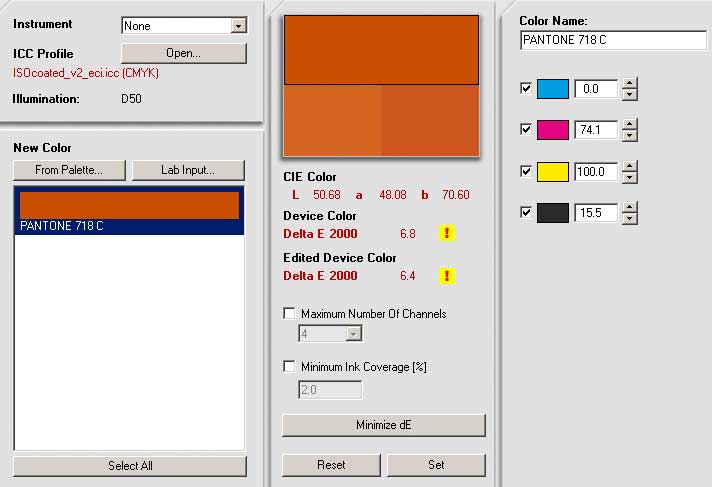
Task: Click the Lab Input... button
Action: [188, 170]
